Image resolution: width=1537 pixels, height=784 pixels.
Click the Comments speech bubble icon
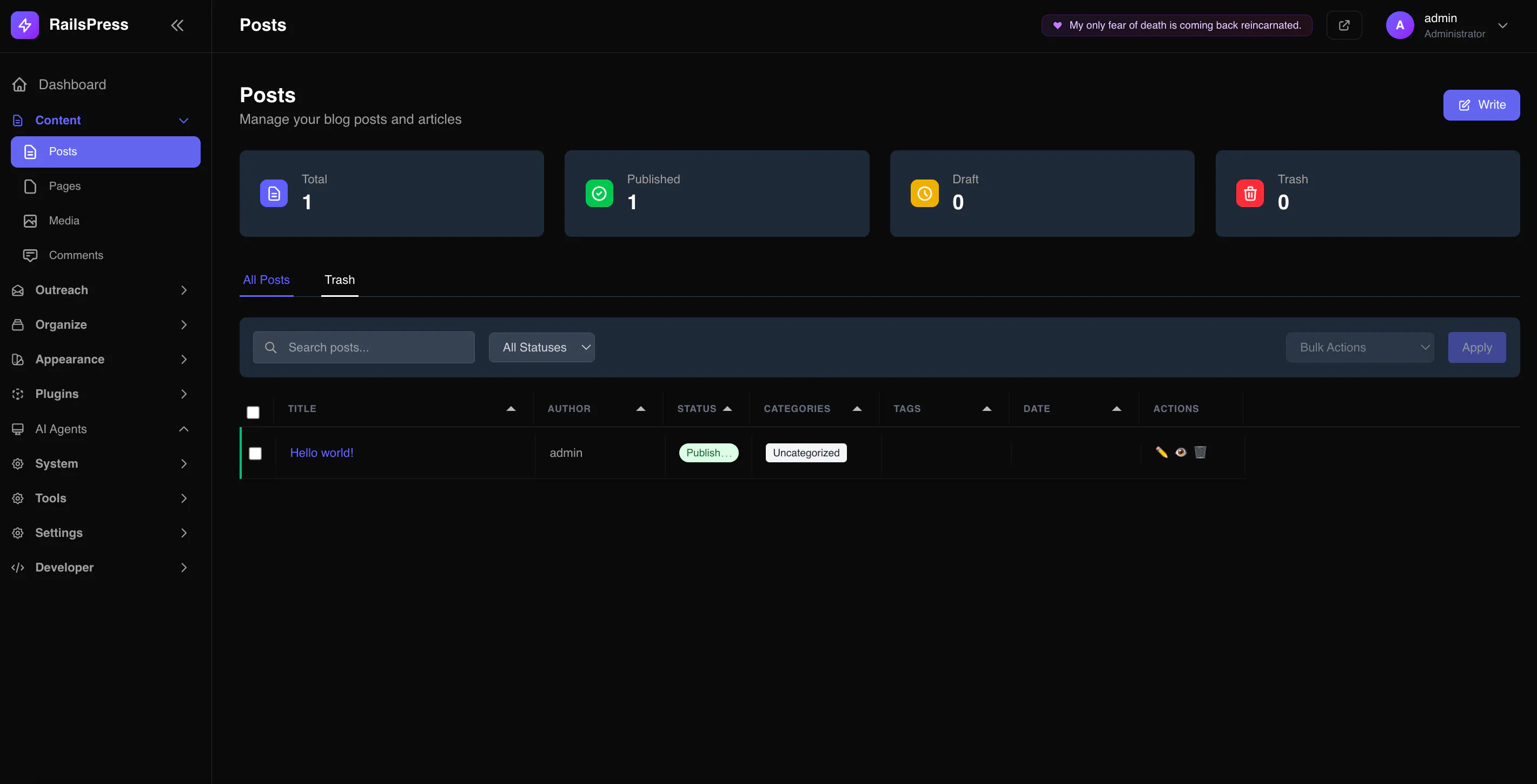coord(30,255)
